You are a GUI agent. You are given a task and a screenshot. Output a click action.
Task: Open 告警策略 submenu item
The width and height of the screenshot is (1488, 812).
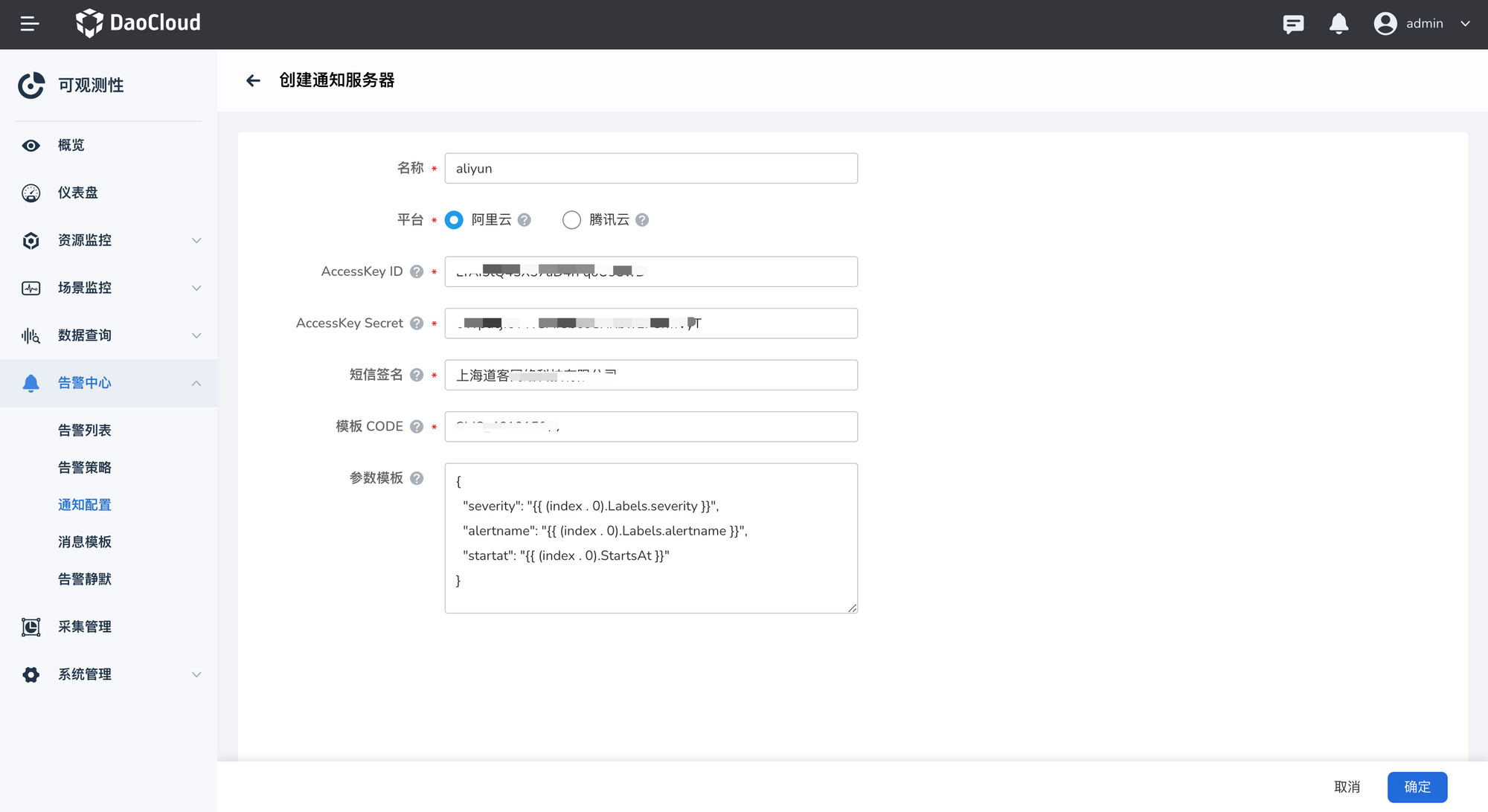[x=85, y=468]
